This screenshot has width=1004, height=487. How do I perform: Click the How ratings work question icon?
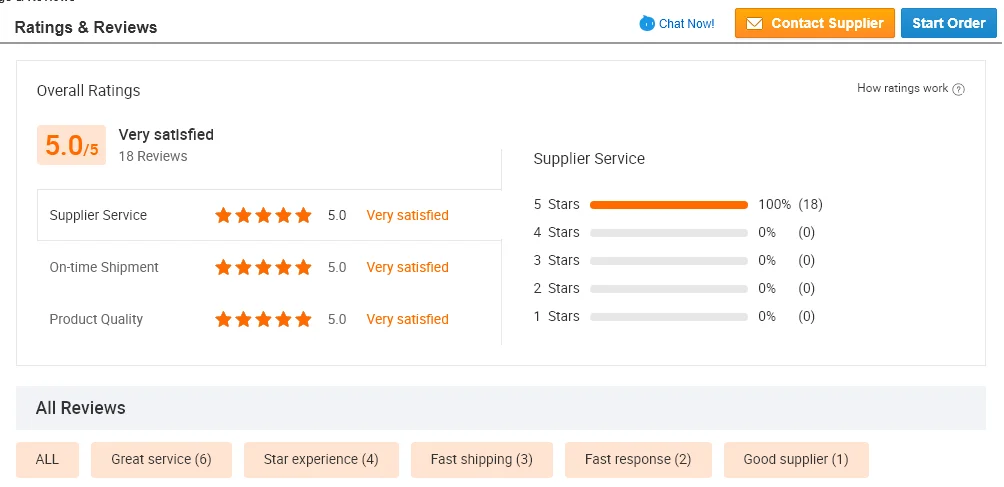point(959,89)
